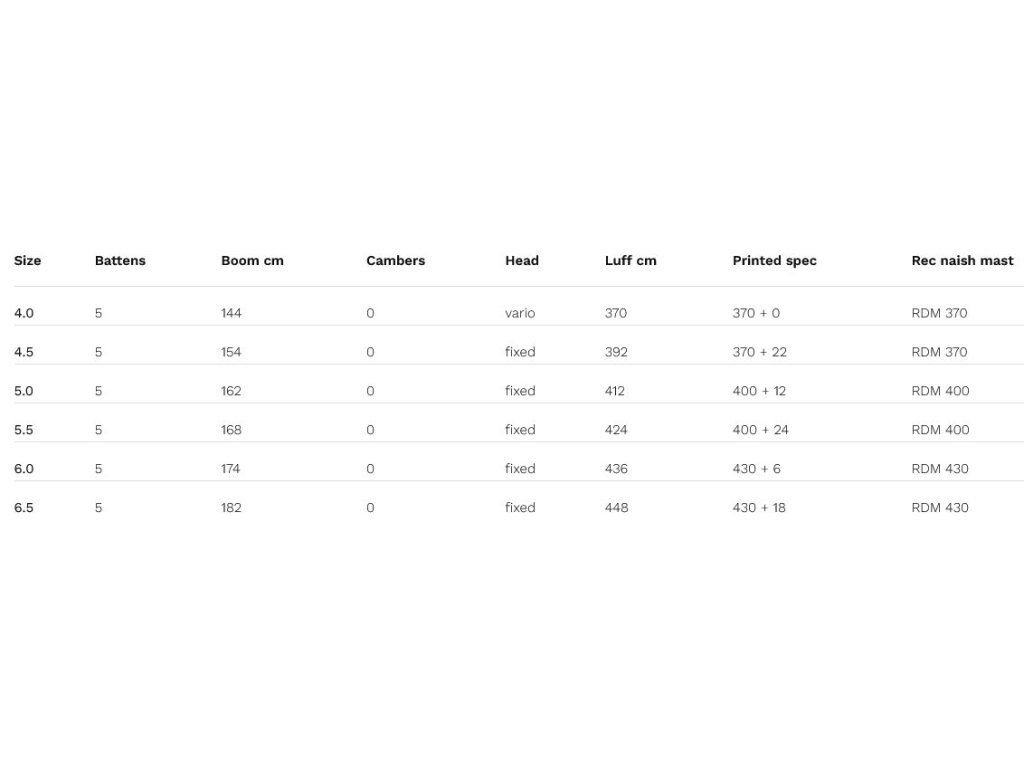Select the Head column header
Image resolution: width=1024 pixels, height=768 pixels.
[521, 261]
